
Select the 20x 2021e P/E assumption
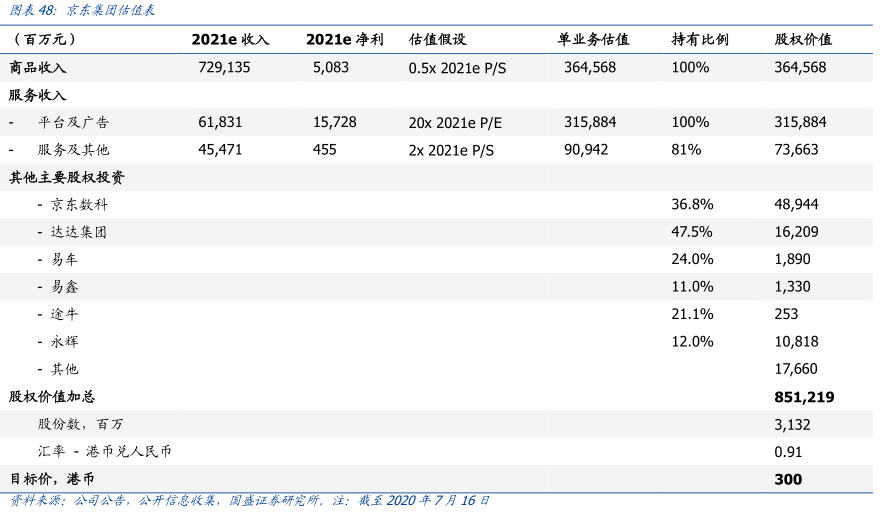(456, 123)
